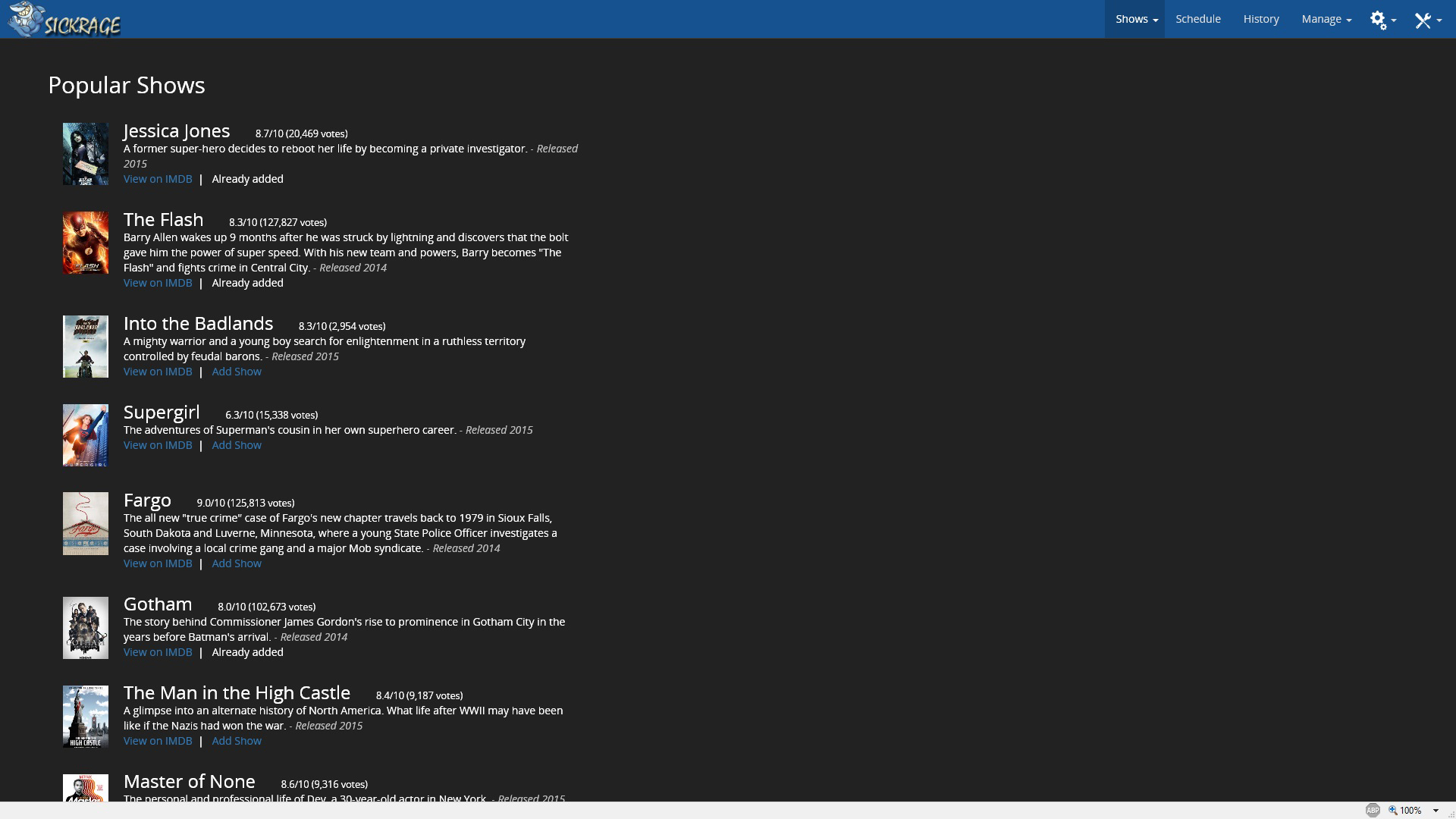Screen dimensions: 1456x819
Task: Click 'Already added' text under The Flash
Action: click(248, 283)
